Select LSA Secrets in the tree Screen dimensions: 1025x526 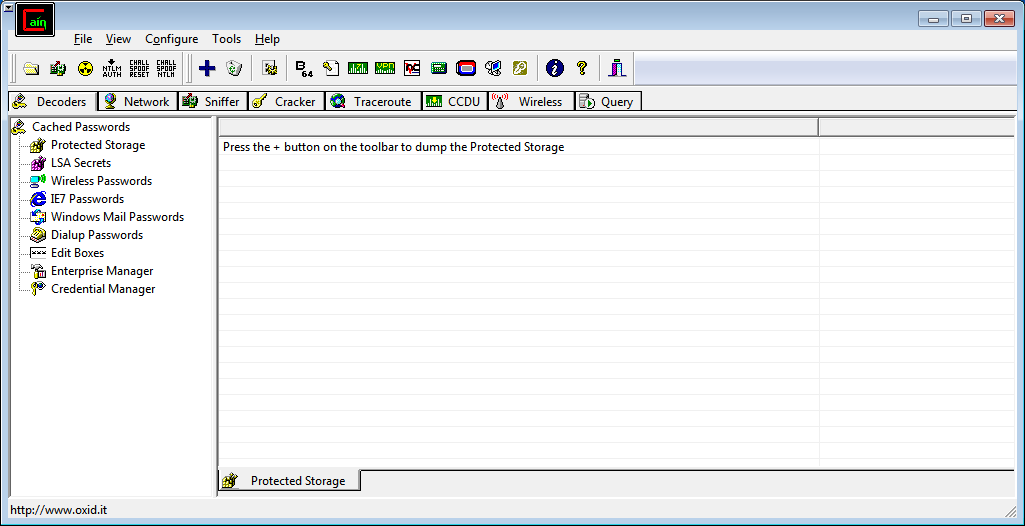point(81,163)
